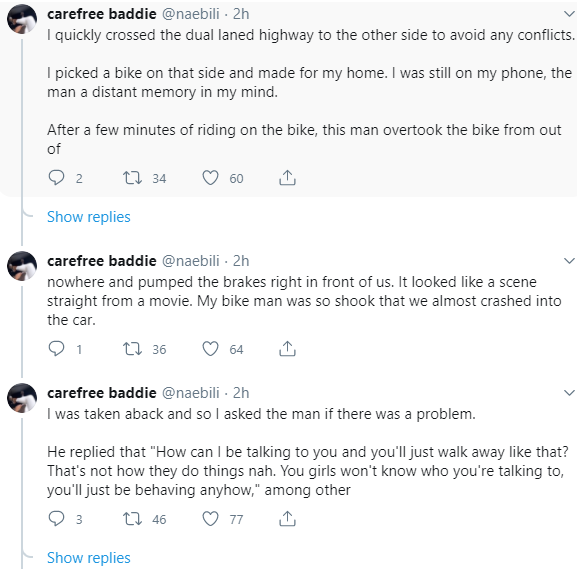The height and width of the screenshot is (569, 577).
Task: Share the pumped the brakes tweet
Action: [287, 349]
